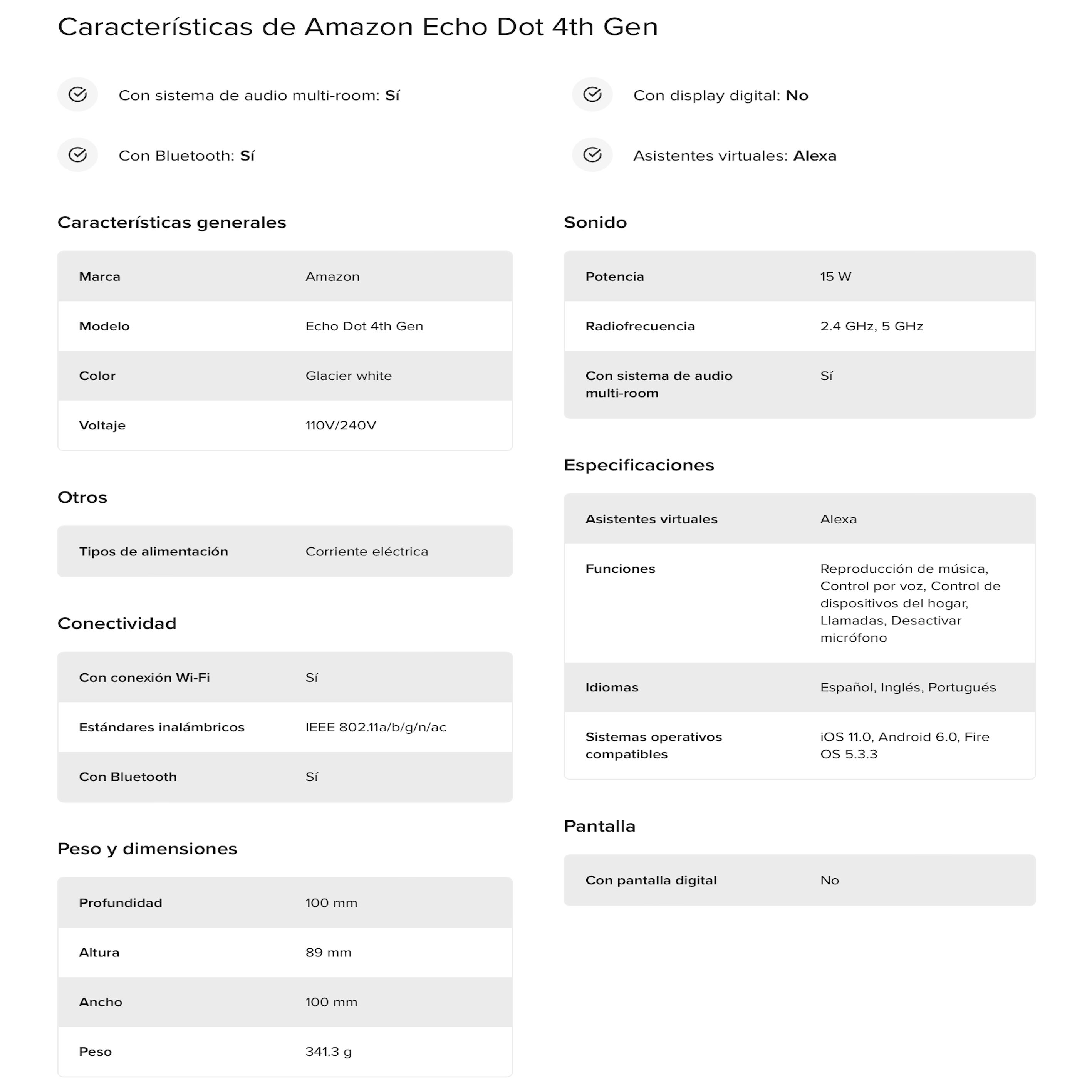Click the page title Características de Amazon Echo Dot
Image resolution: width=1092 pixels, height=1092 pixels.
coord(358,27)
